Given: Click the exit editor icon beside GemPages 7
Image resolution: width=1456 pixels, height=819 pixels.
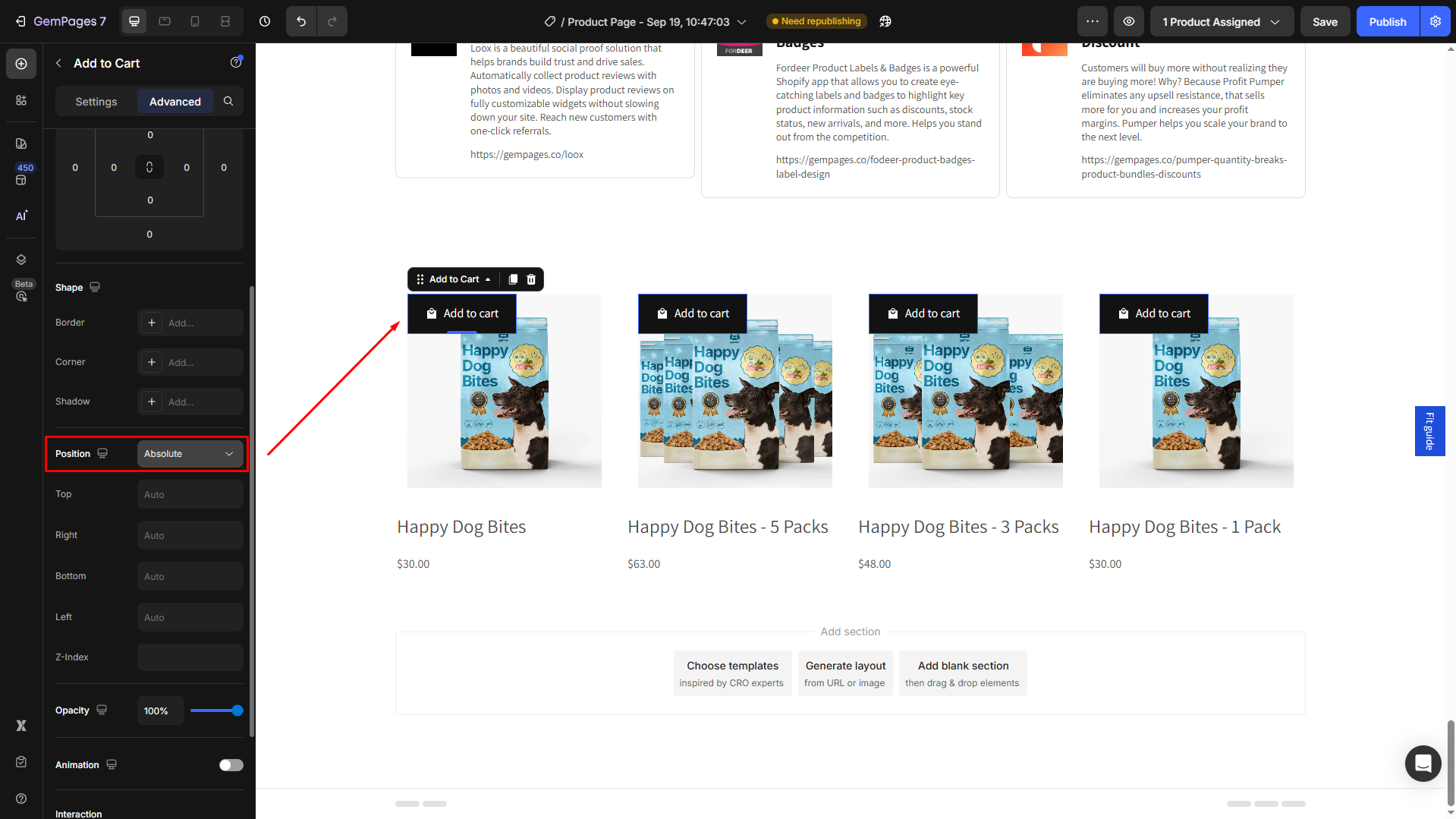Looking at the screenshot, I should click(20, 21).
